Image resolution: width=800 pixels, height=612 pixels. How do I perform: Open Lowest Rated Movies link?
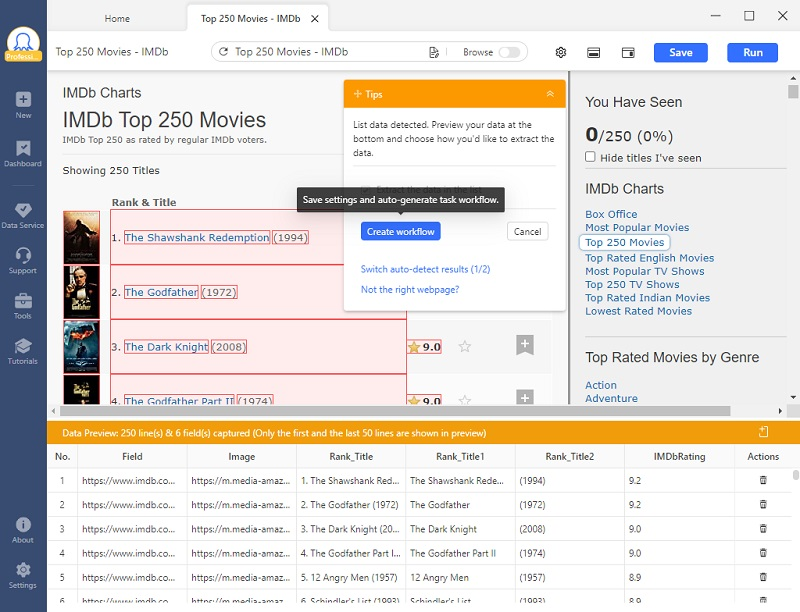[638, 311]
